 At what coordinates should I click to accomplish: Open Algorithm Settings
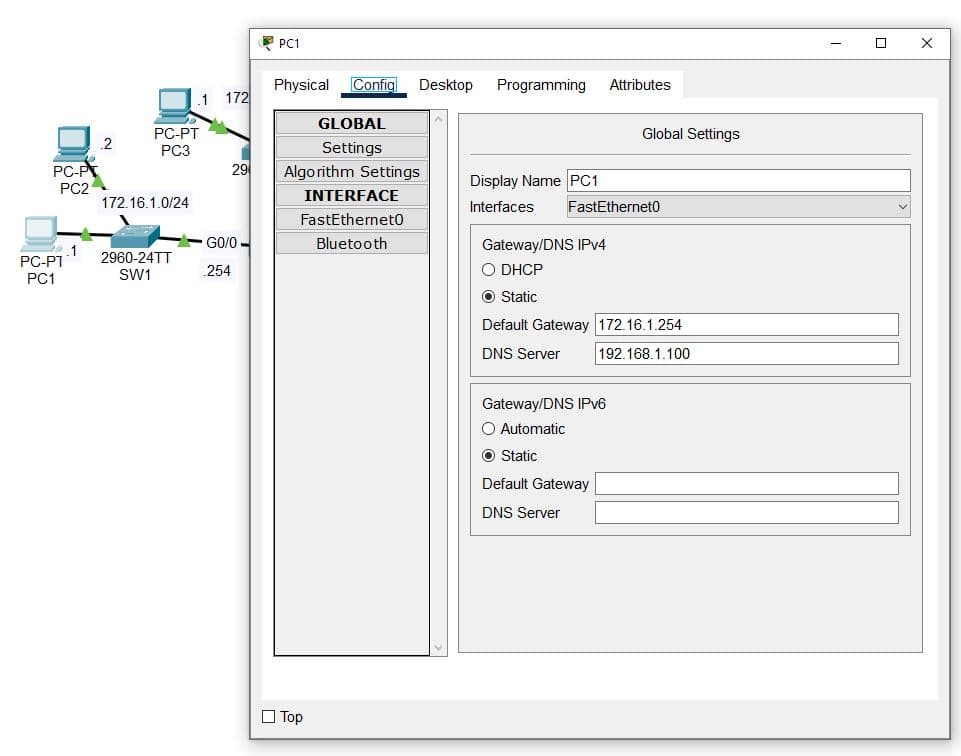tap(352, 172)
